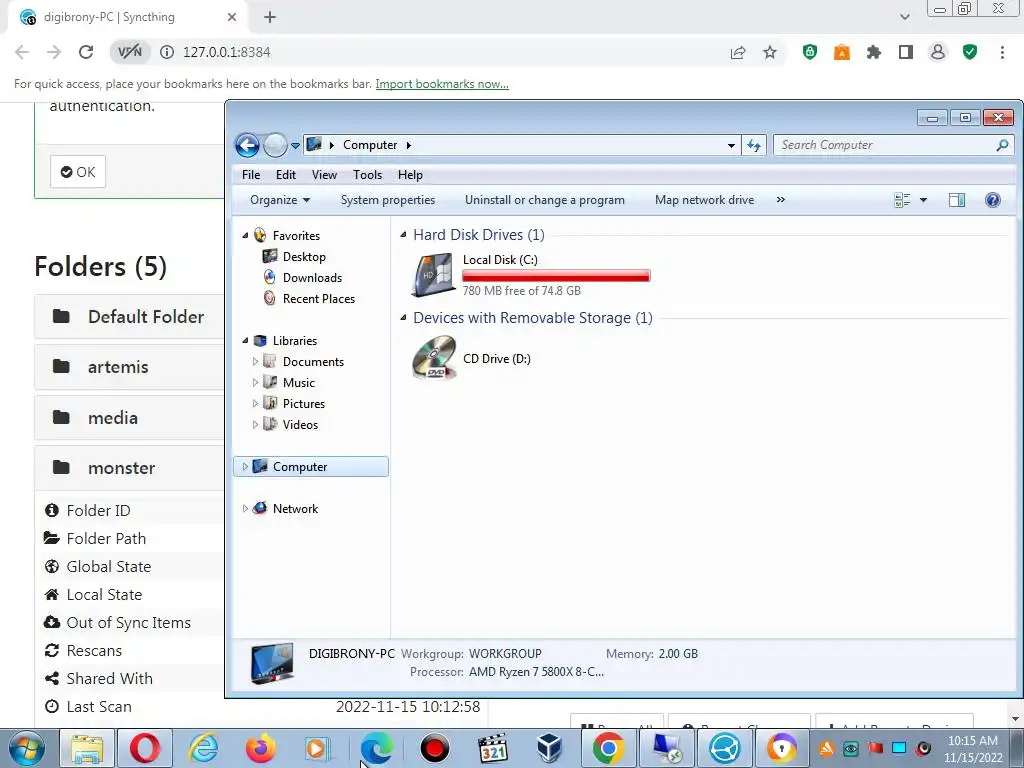Click System properties
Viewport: 1024px width, 768px height.
[x=388, y=200]
